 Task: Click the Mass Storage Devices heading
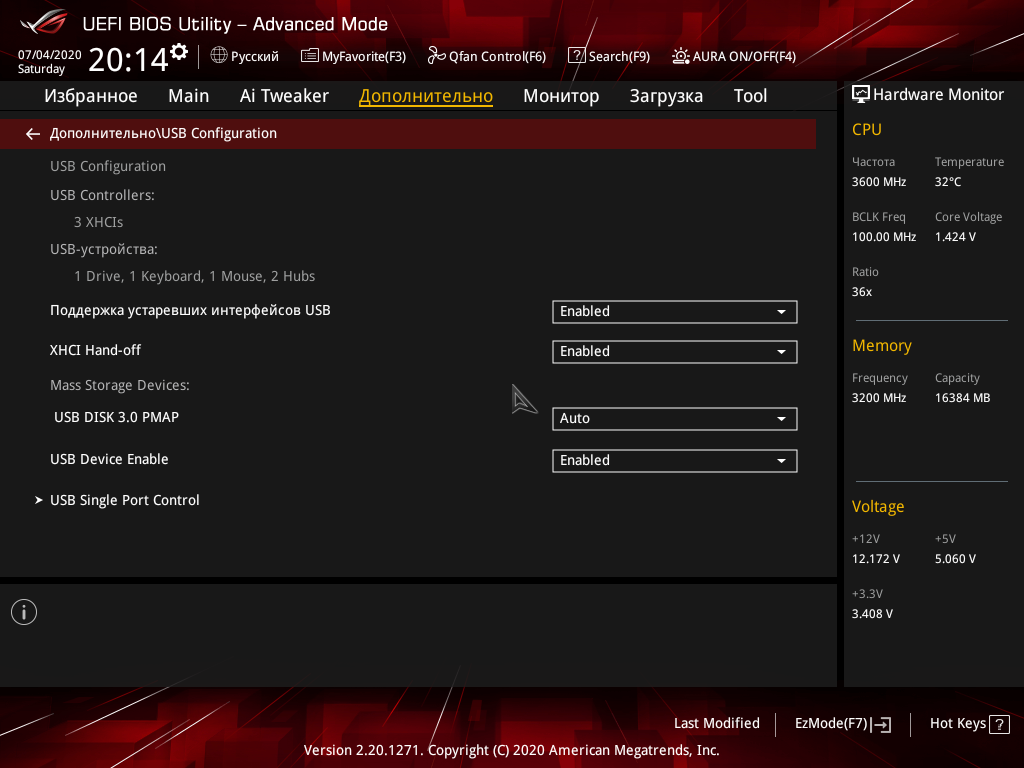[120, 385]
